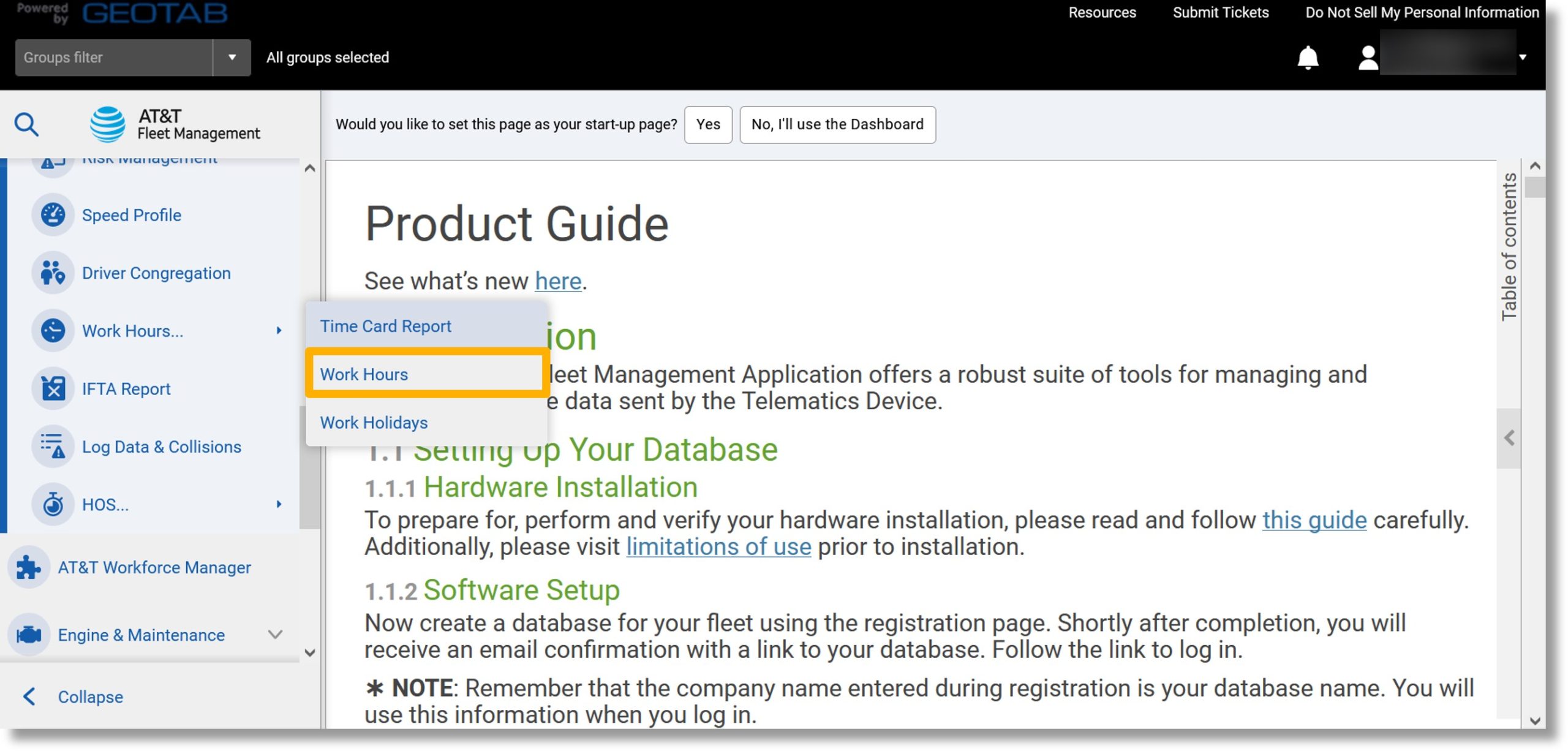Viewport: 1568px width, 751px height.
Task: Click the Driver Congregation icon
Action: click(x=52, y=273)
